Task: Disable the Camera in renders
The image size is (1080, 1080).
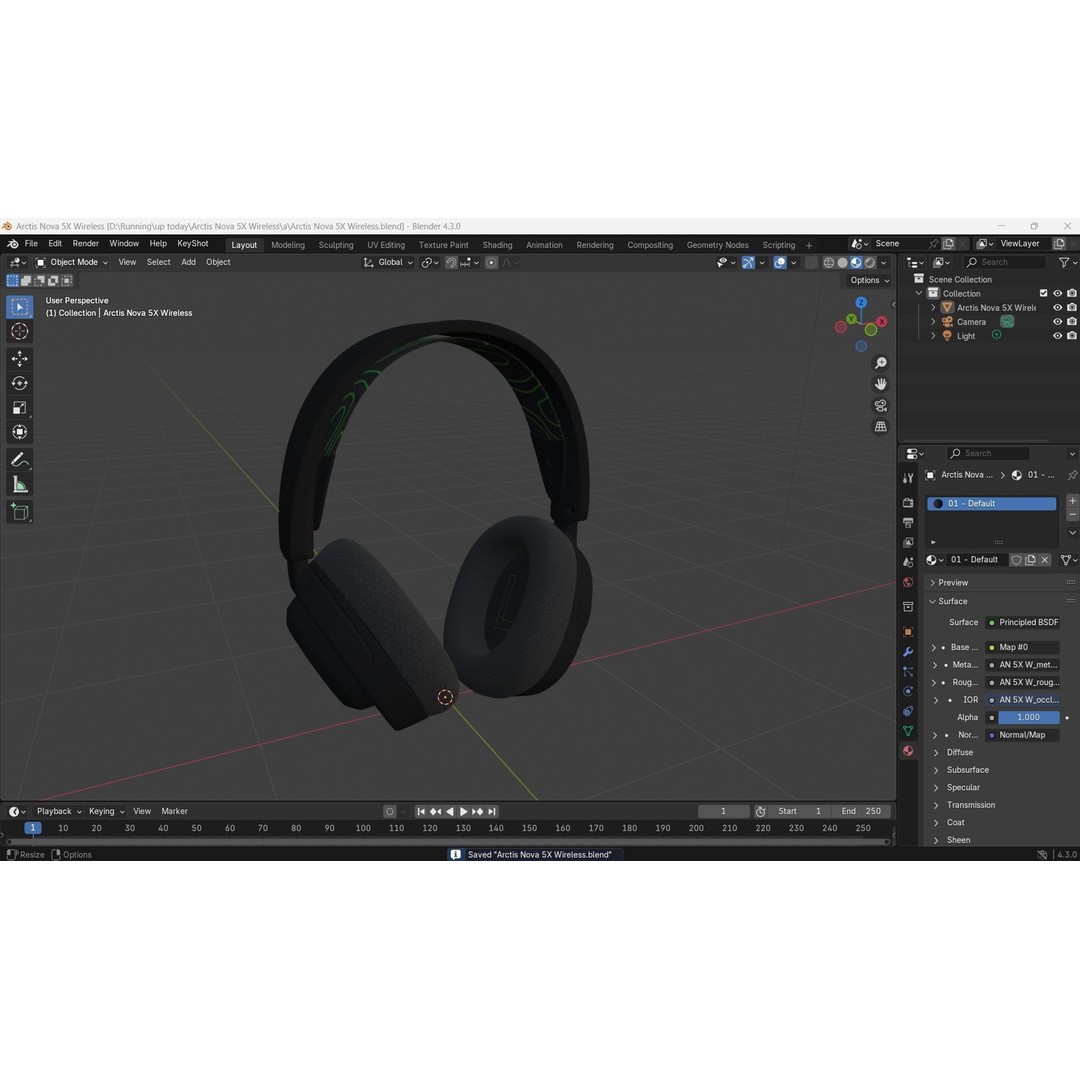Action: [1072, 322]
